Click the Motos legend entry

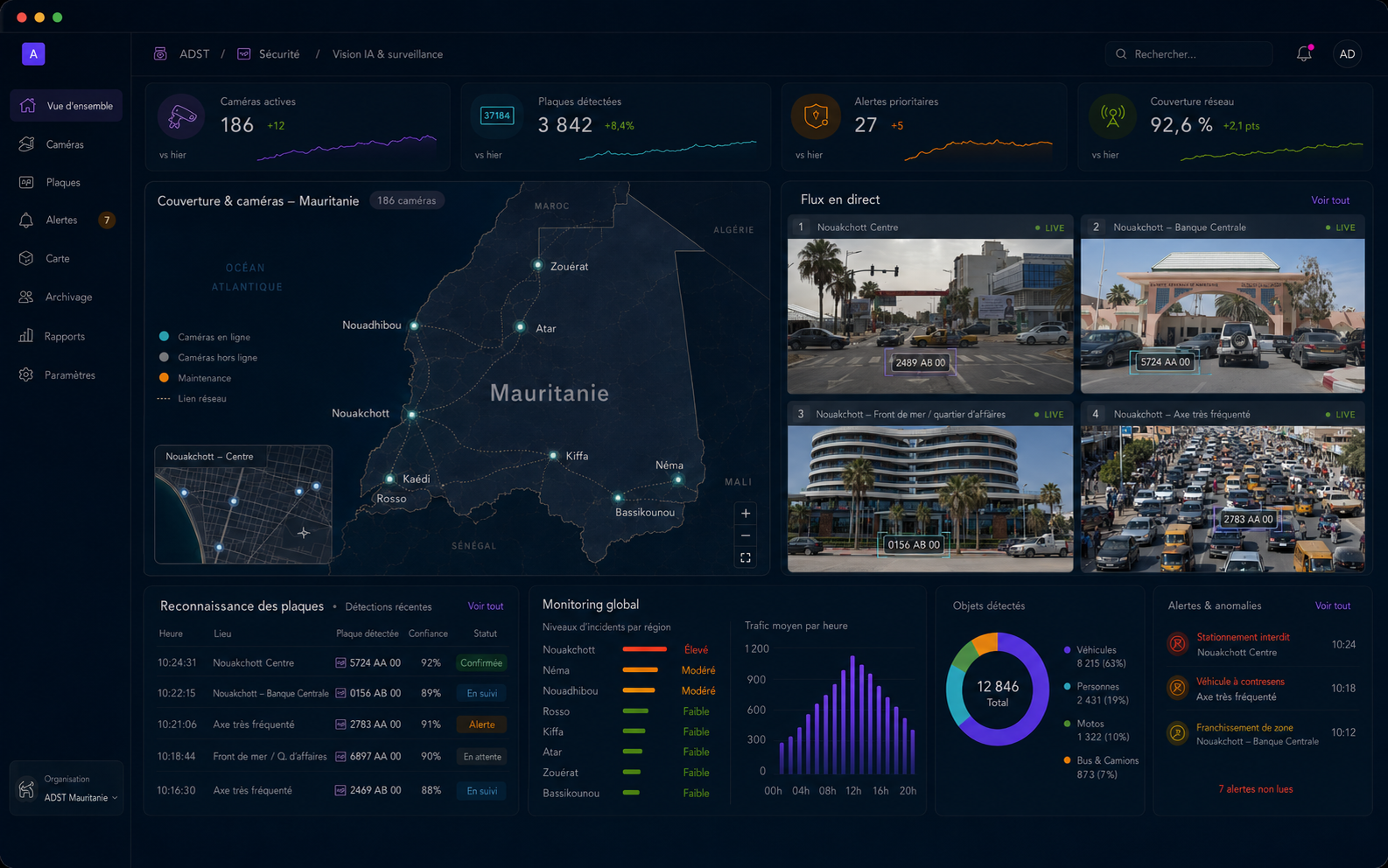tap(1096, 730)
